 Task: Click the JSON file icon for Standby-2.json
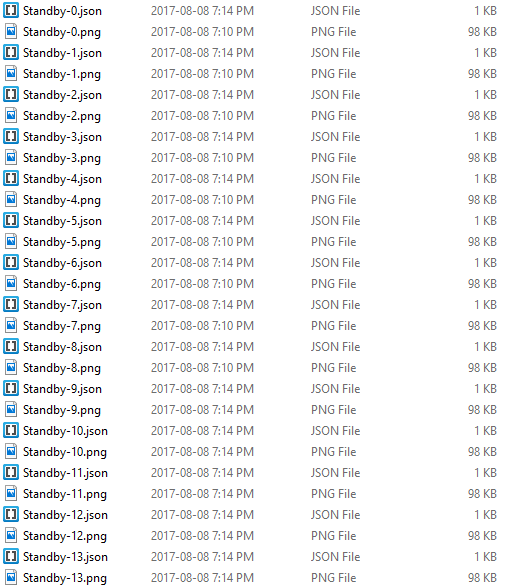click(11, 94)
